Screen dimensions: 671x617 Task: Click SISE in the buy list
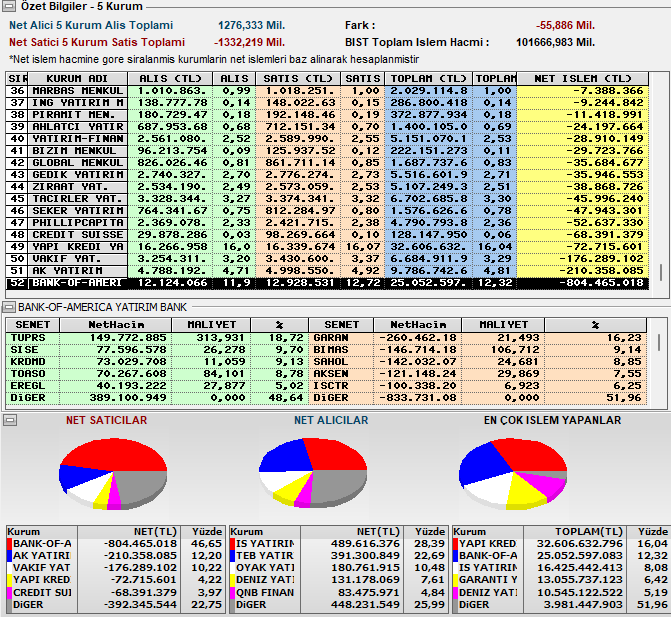tap(24, 350)
